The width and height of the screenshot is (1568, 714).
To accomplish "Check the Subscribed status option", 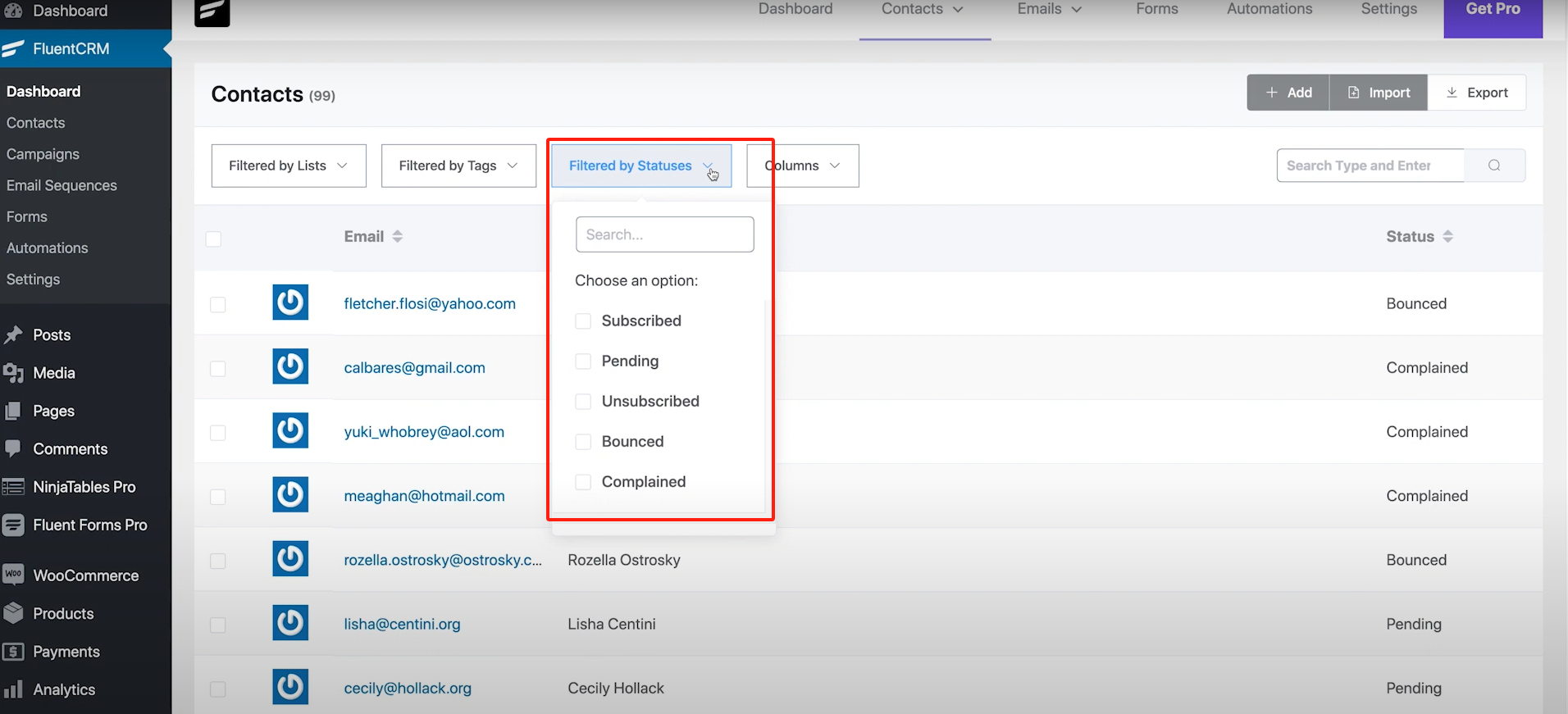I will coord(583,321).
